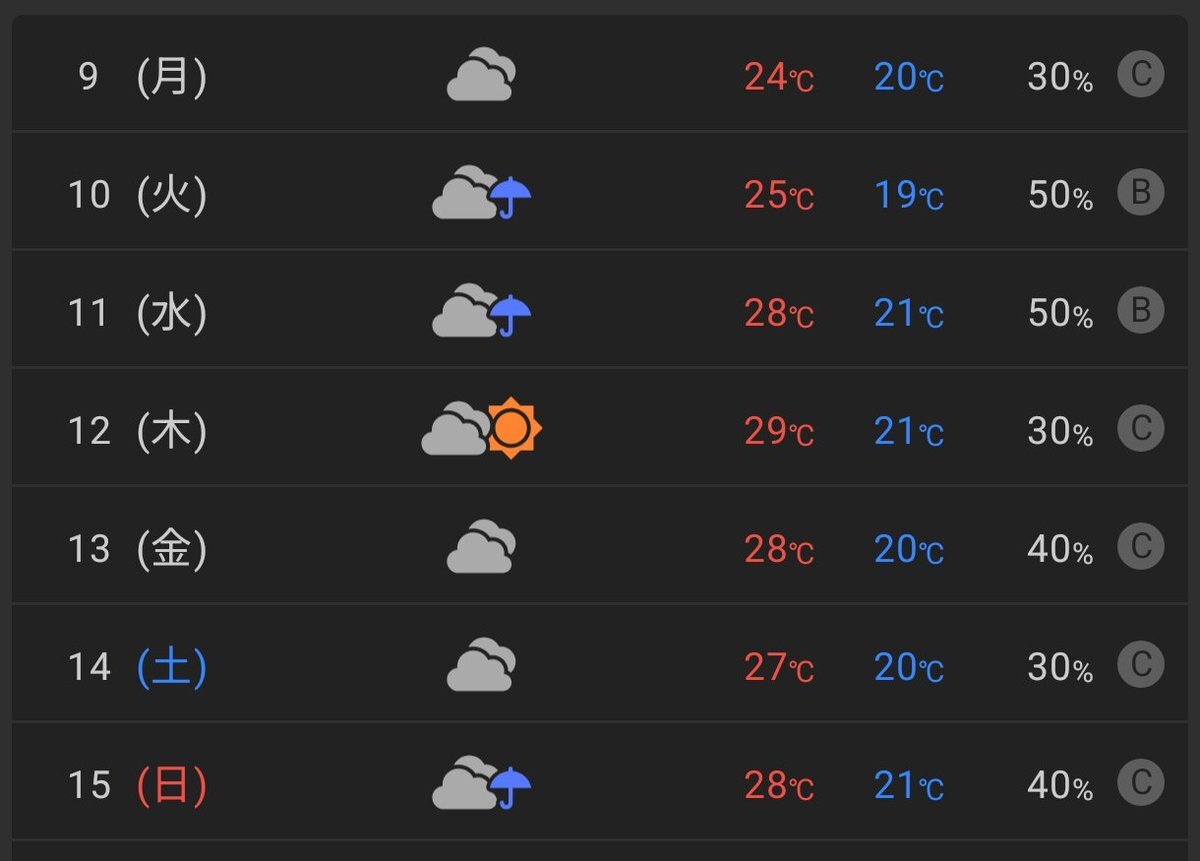Click the 27℃ high temperature on Saturday
Viewport: 1200px width, 861px height.
coord(779,667)
